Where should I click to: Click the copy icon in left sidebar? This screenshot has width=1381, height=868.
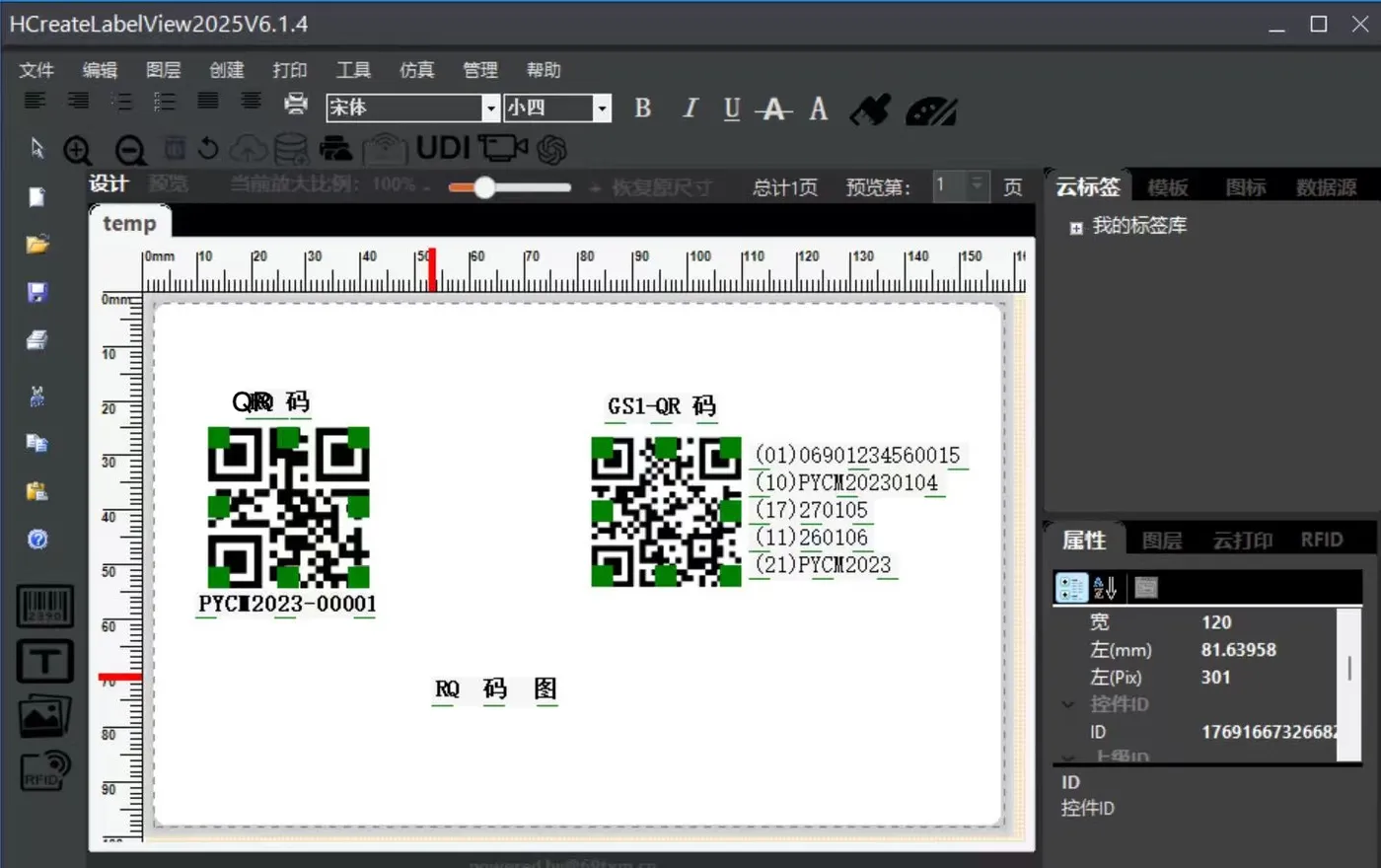coord(37,443)
